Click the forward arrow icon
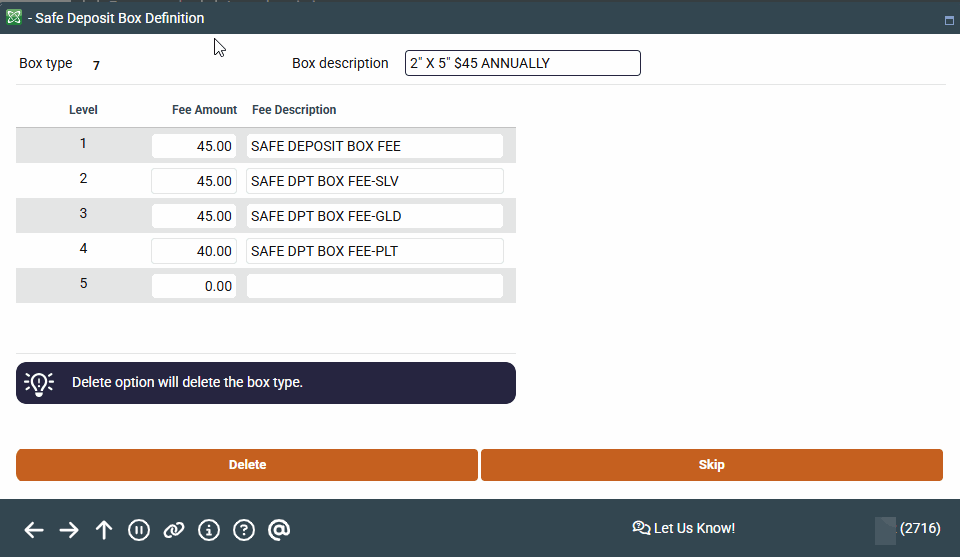Image resolution: width=960 pixels, height=557 pixels. (x=69, y=530)
